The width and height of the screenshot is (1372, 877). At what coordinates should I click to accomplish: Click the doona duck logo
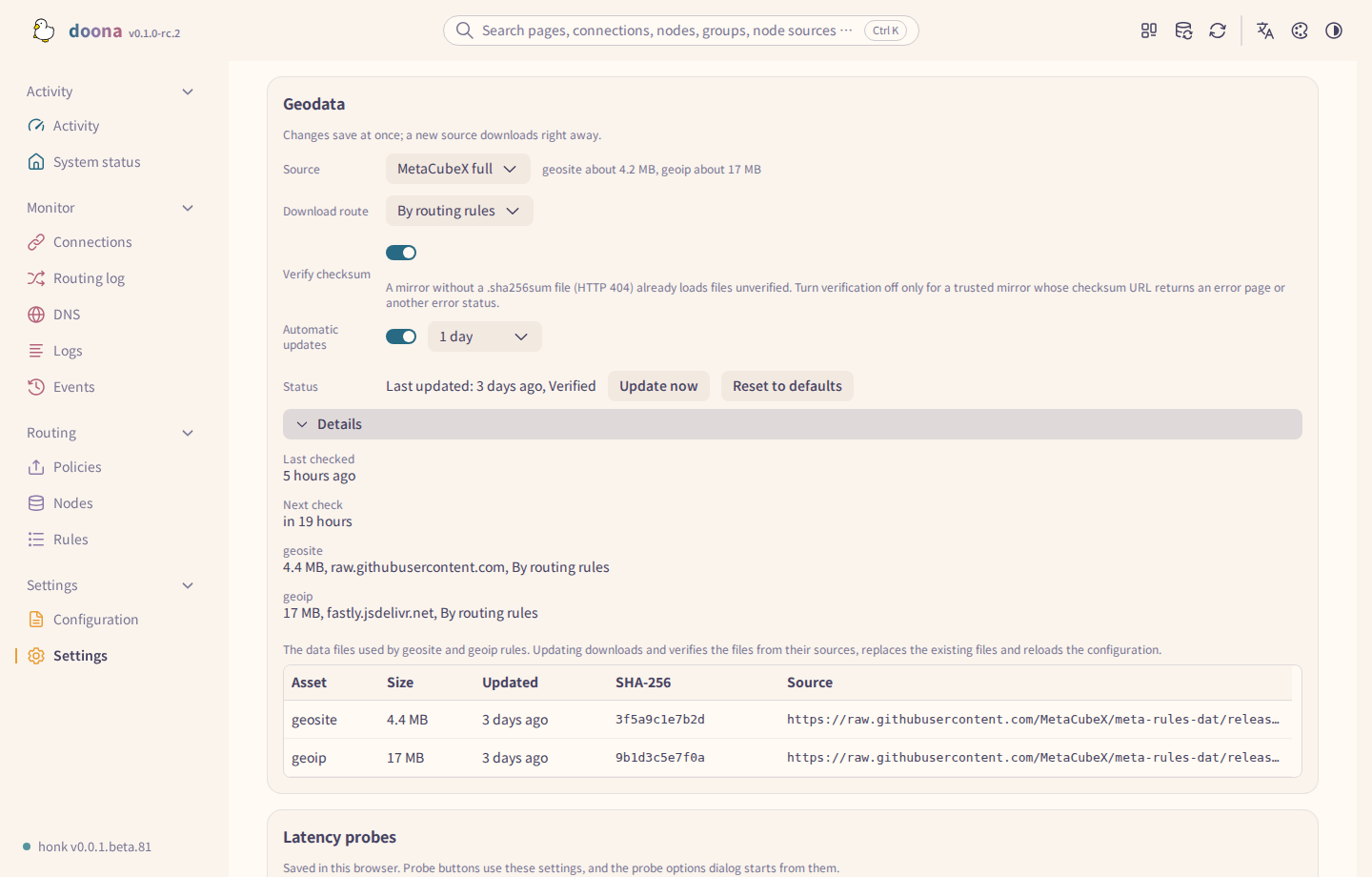point(43,31)
